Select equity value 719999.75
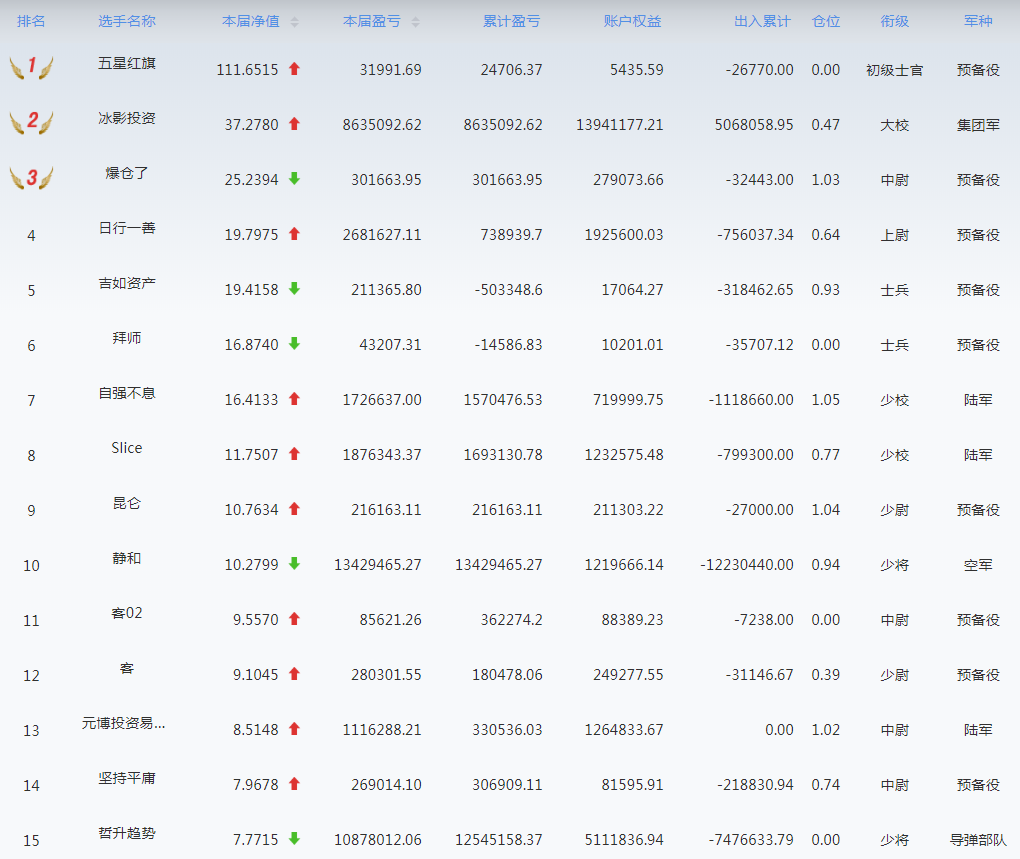 coord(628,400)
